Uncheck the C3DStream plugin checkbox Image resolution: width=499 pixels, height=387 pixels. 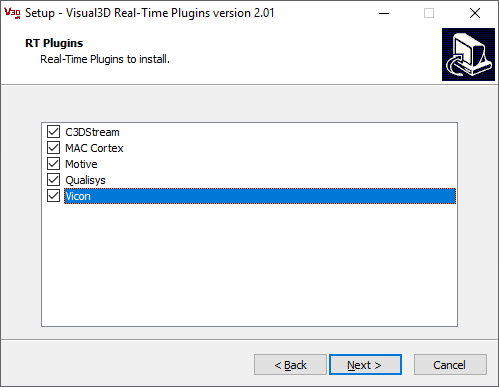click(x=53, y=132)
